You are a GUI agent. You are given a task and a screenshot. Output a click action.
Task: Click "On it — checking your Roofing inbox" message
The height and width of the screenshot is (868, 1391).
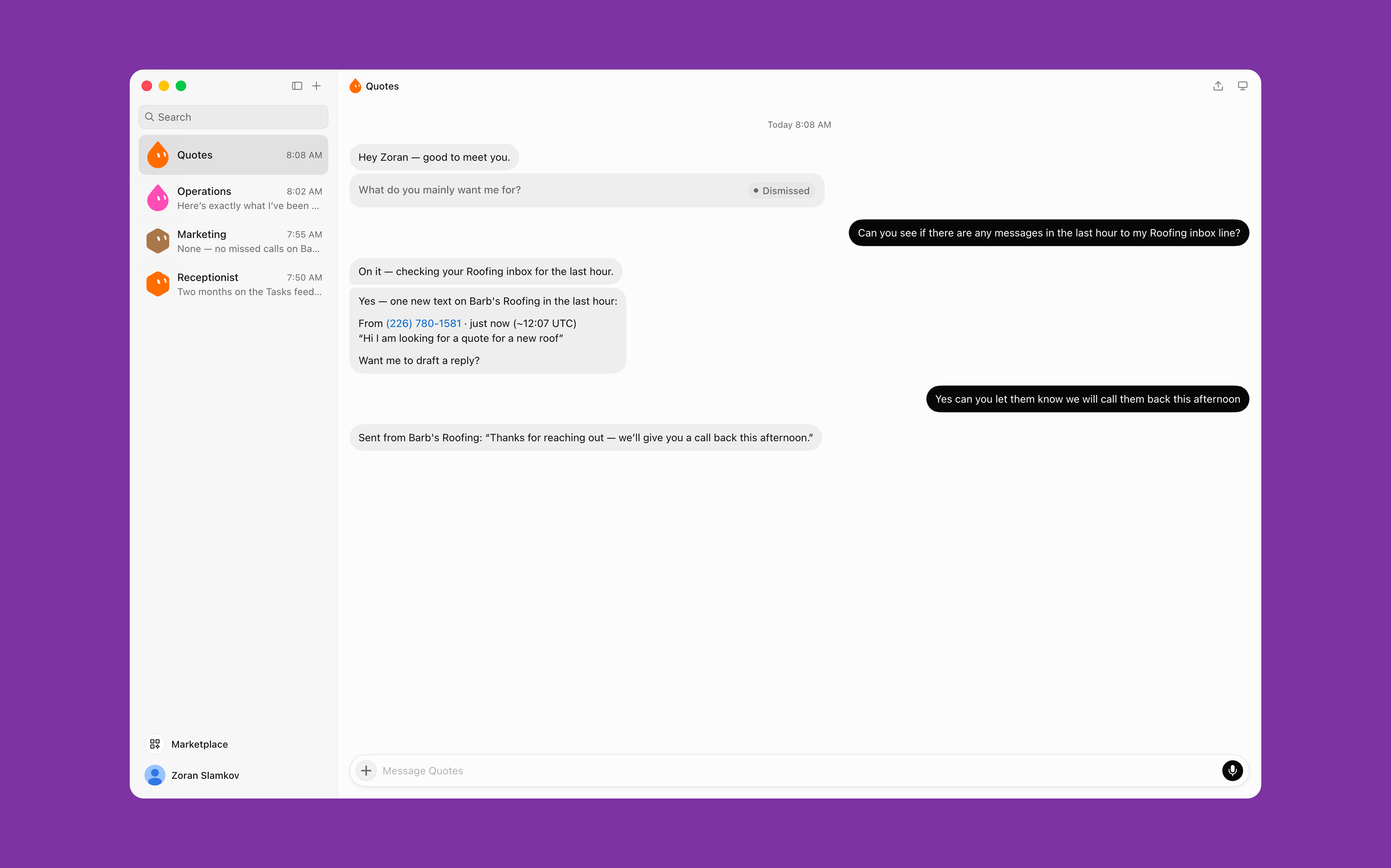coord(486,271)
